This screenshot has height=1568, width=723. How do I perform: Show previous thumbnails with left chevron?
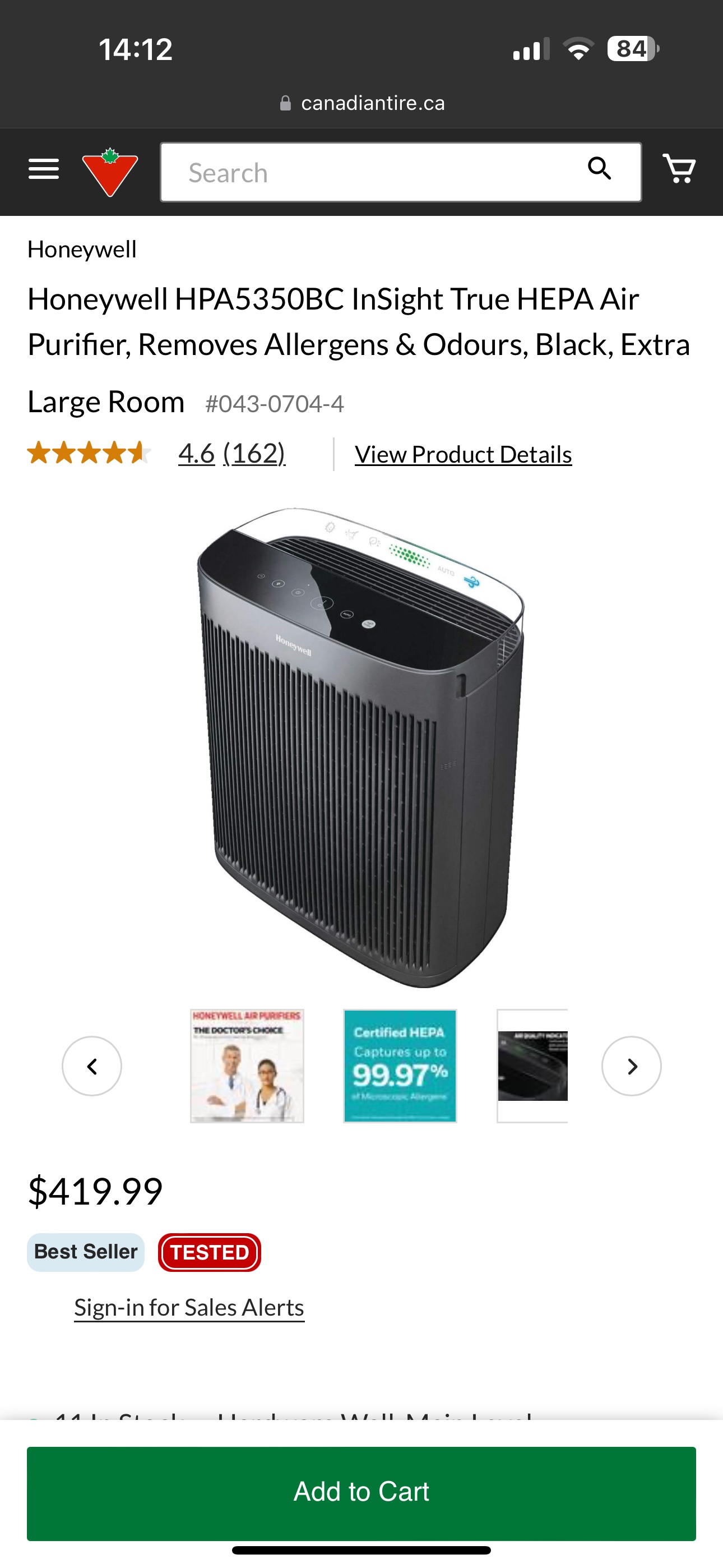click(92, 1066)
